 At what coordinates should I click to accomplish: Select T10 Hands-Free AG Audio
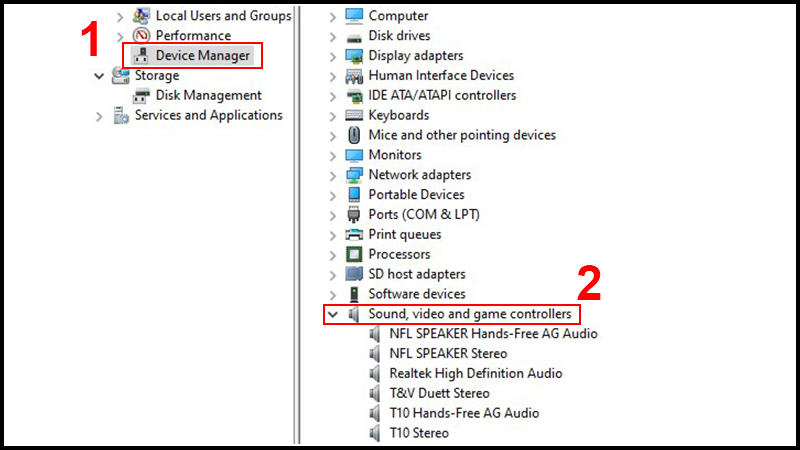click(x=464, y=413)
